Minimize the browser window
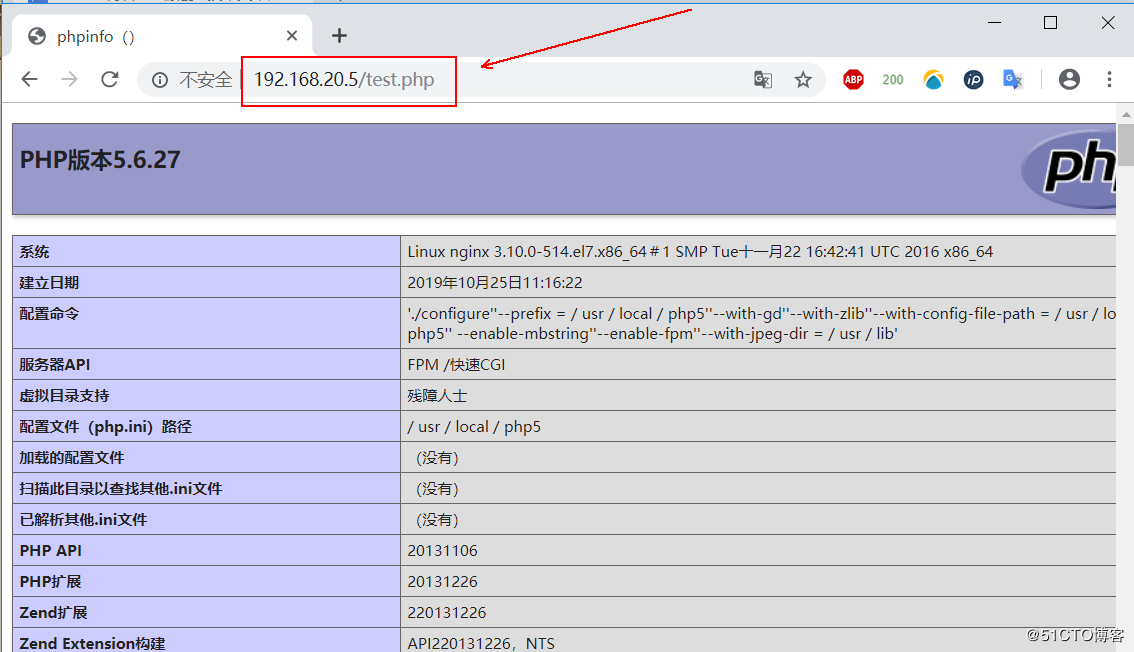This screenshot has height=652, width=1134. point(994,23)
